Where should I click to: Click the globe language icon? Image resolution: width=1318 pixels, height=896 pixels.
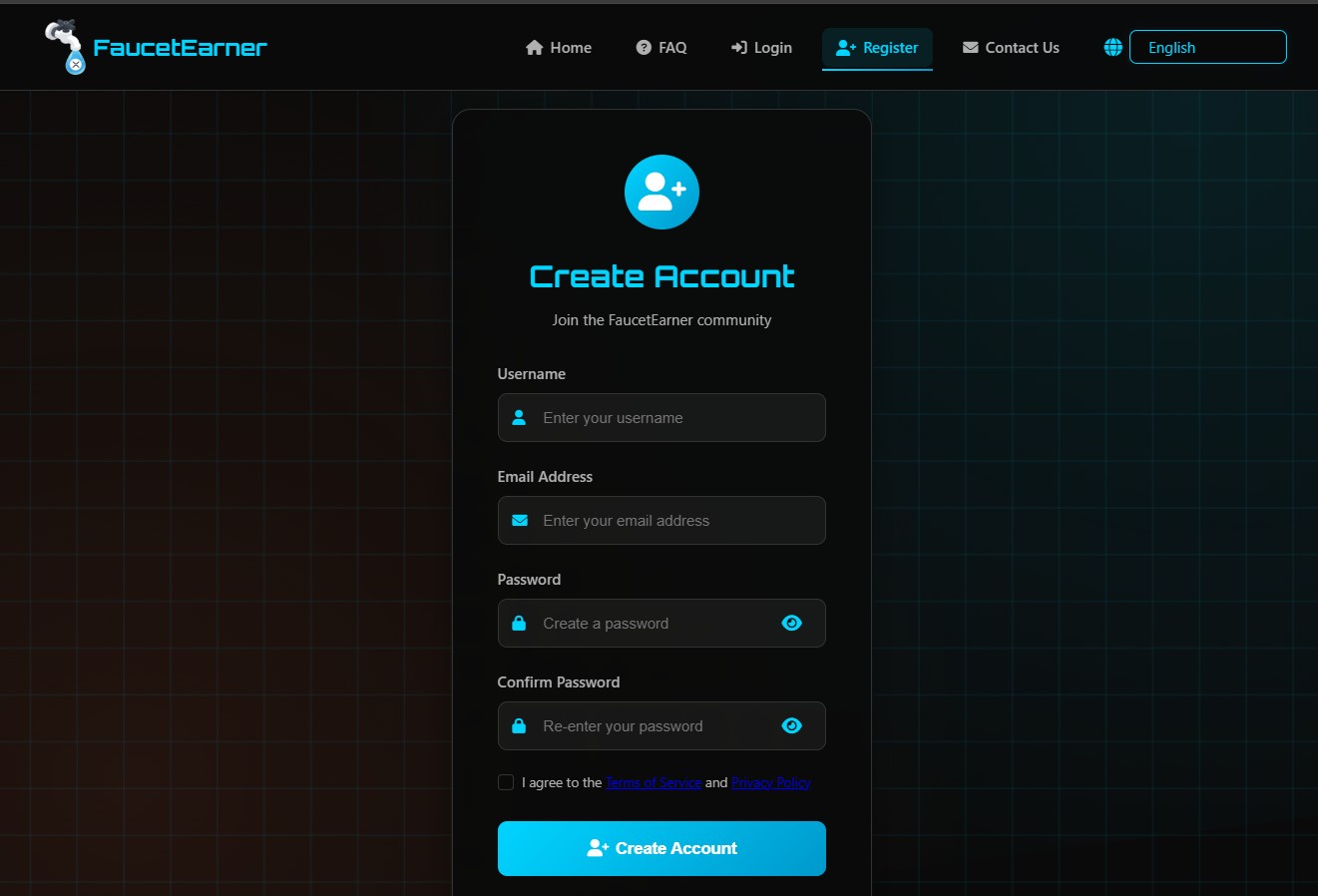coord(1113,47)
